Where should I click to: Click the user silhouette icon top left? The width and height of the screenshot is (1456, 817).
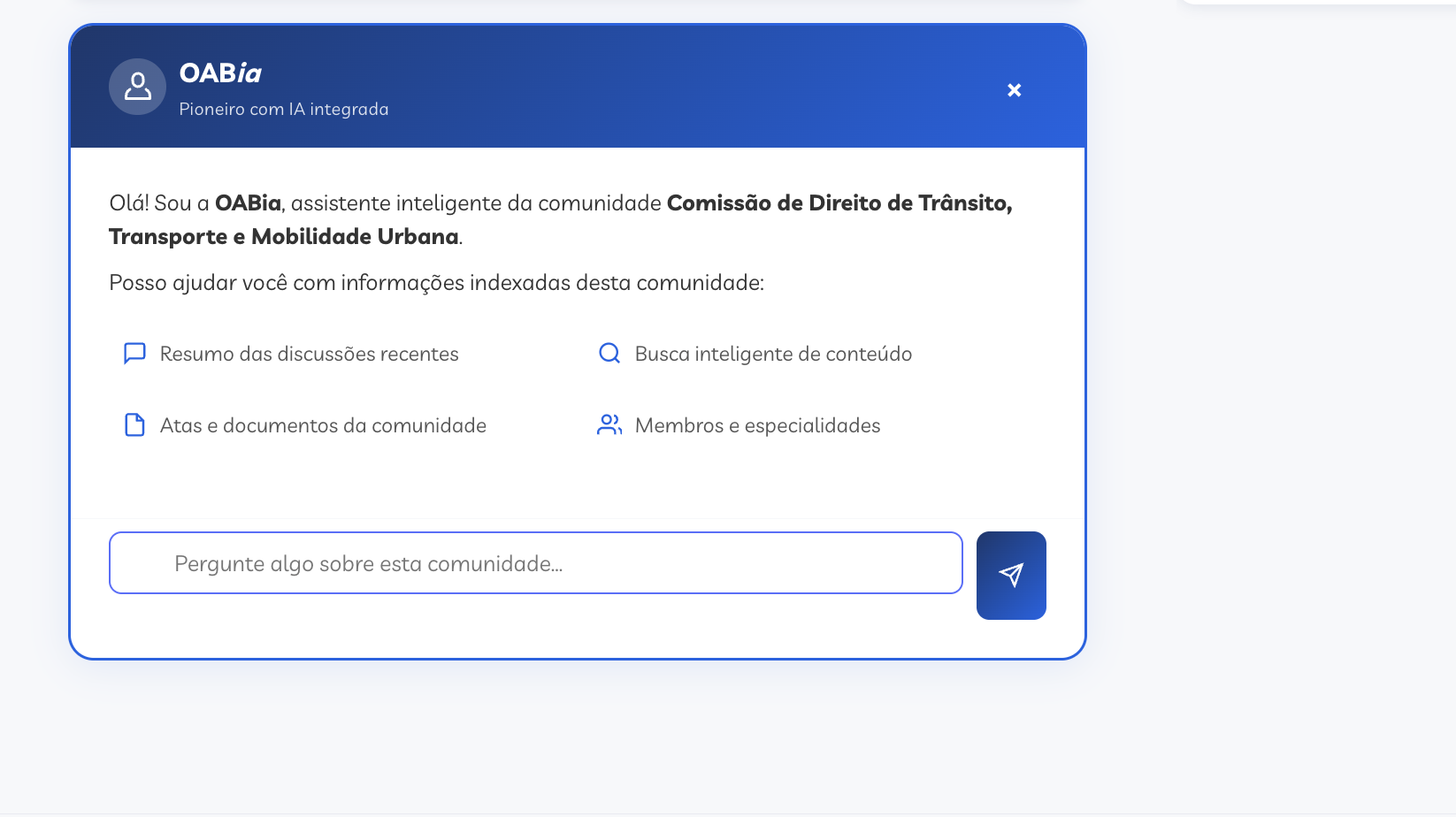[137, 87]
